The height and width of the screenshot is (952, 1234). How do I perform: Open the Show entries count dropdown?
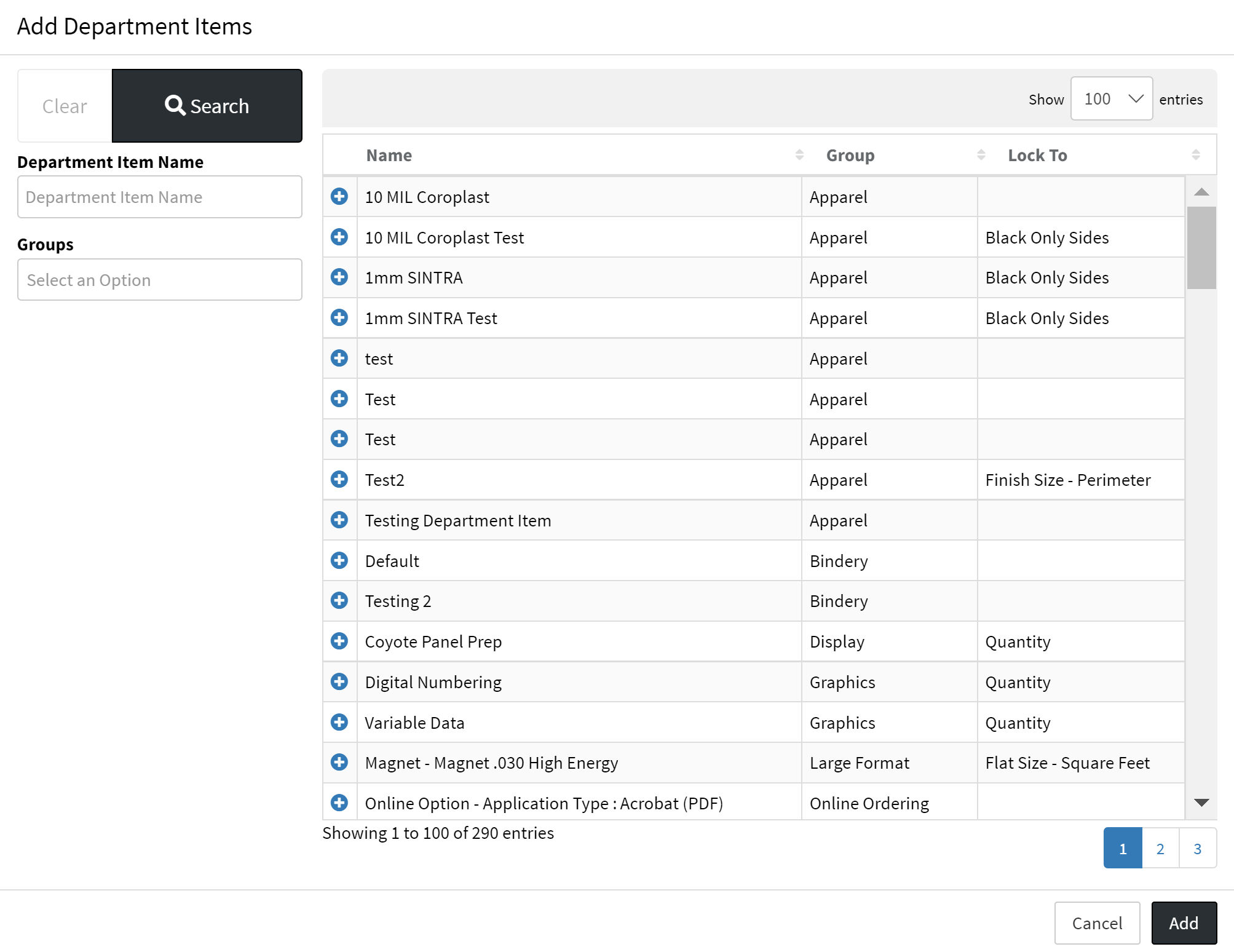(1111, 99)
